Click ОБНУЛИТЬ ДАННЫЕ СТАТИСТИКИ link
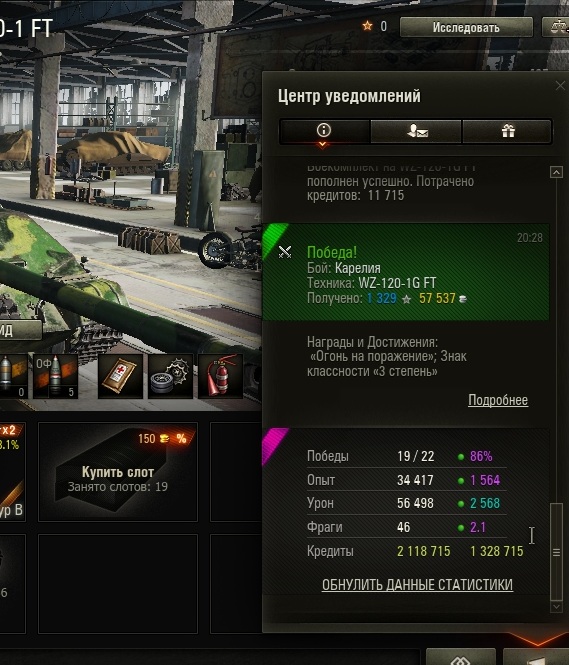 pos(417,585)
